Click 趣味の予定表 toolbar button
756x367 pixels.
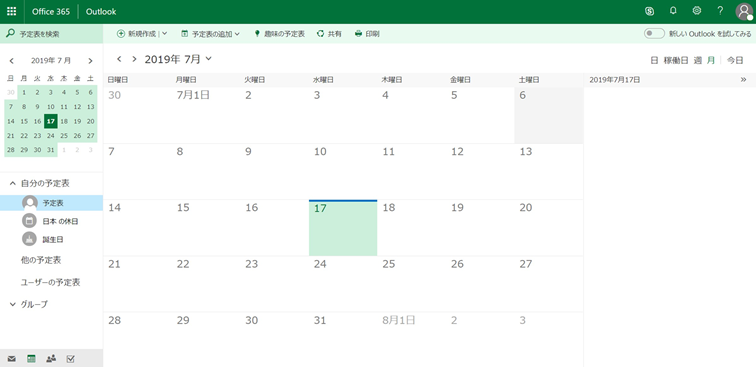pyautogui.click(x=280, y=34)
